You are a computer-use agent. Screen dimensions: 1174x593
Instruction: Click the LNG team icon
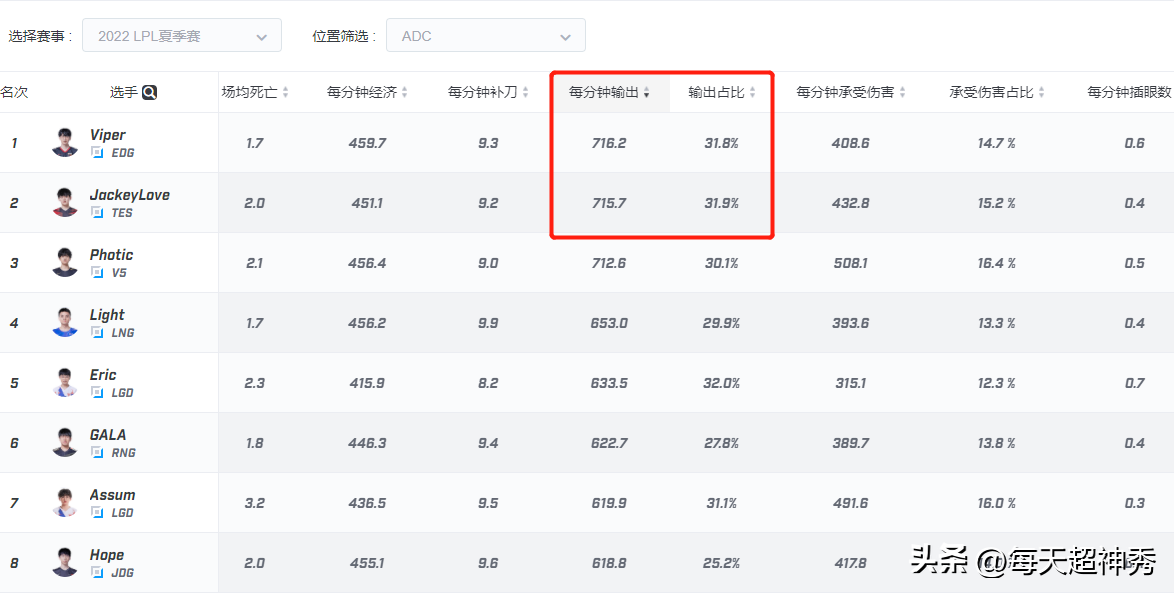coord(97,332)
